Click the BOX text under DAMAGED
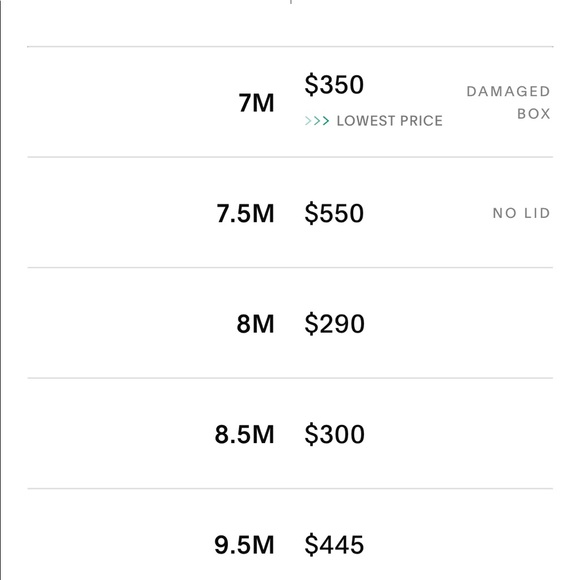This screenshot has width=580, height=580. (534, 114)
